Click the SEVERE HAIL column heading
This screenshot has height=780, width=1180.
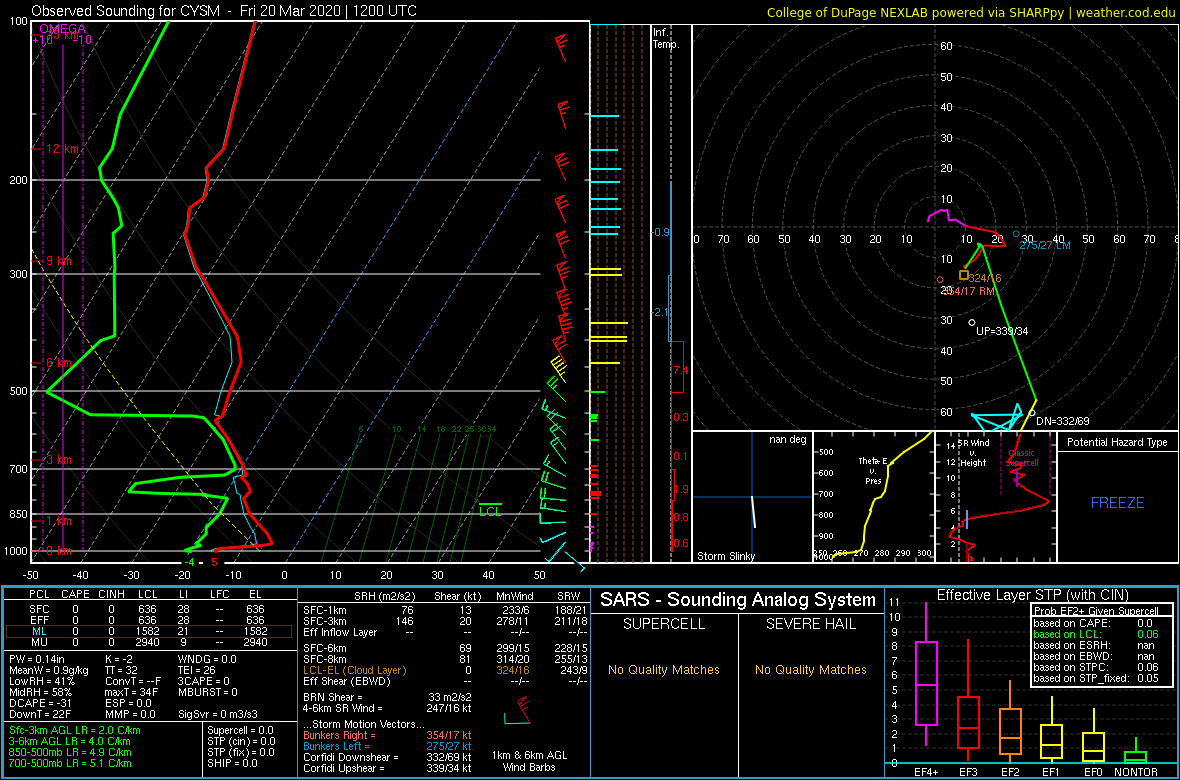pos(811,624)
